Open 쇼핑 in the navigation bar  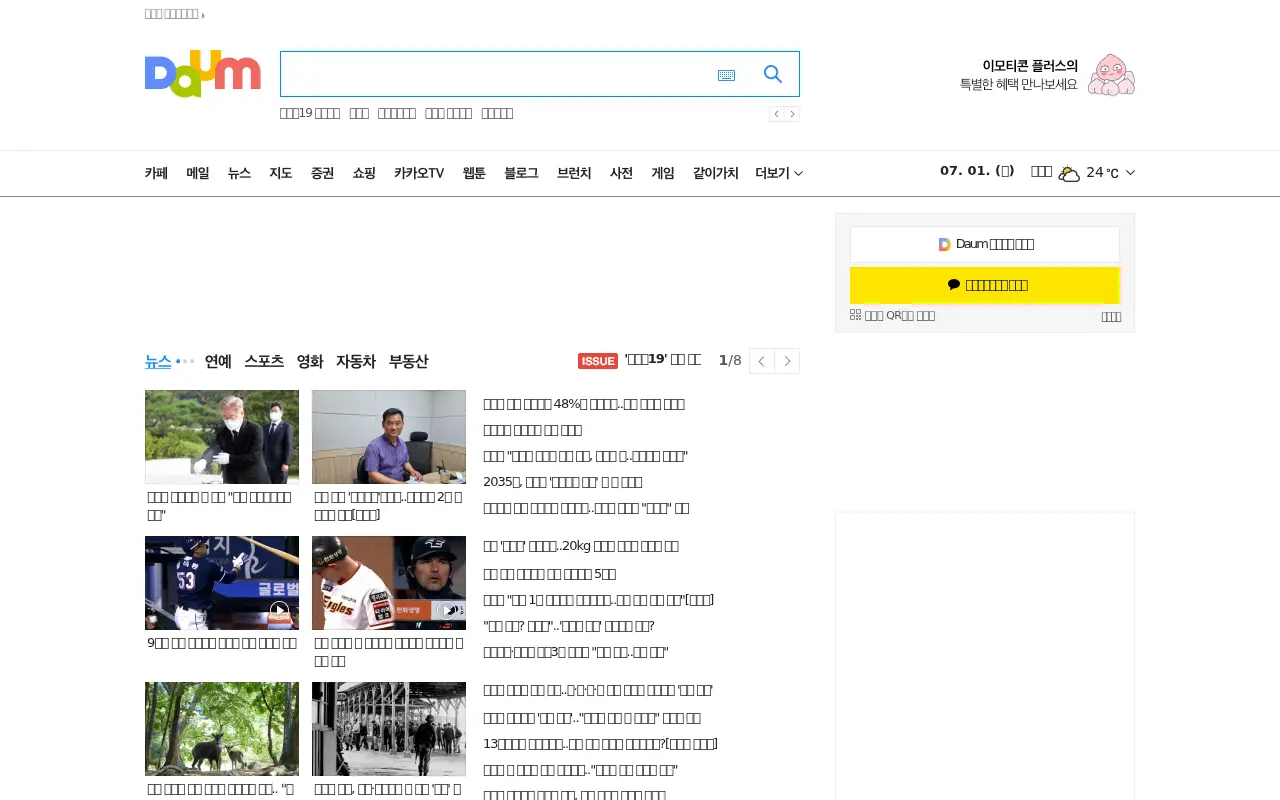(x=364, y=173)
